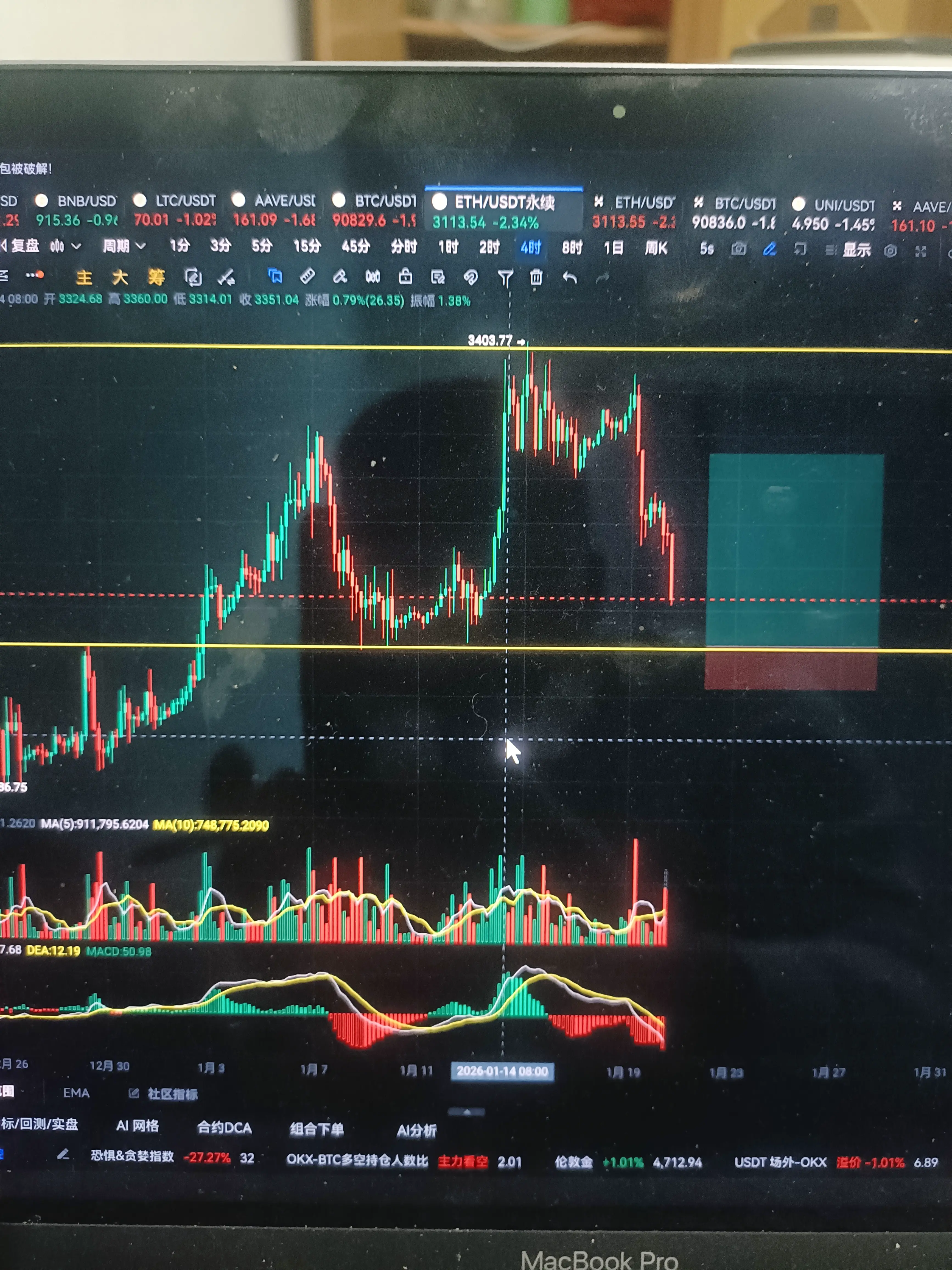
Task: Toggle the 大 large order indicator
Action: tap(120, 278)
